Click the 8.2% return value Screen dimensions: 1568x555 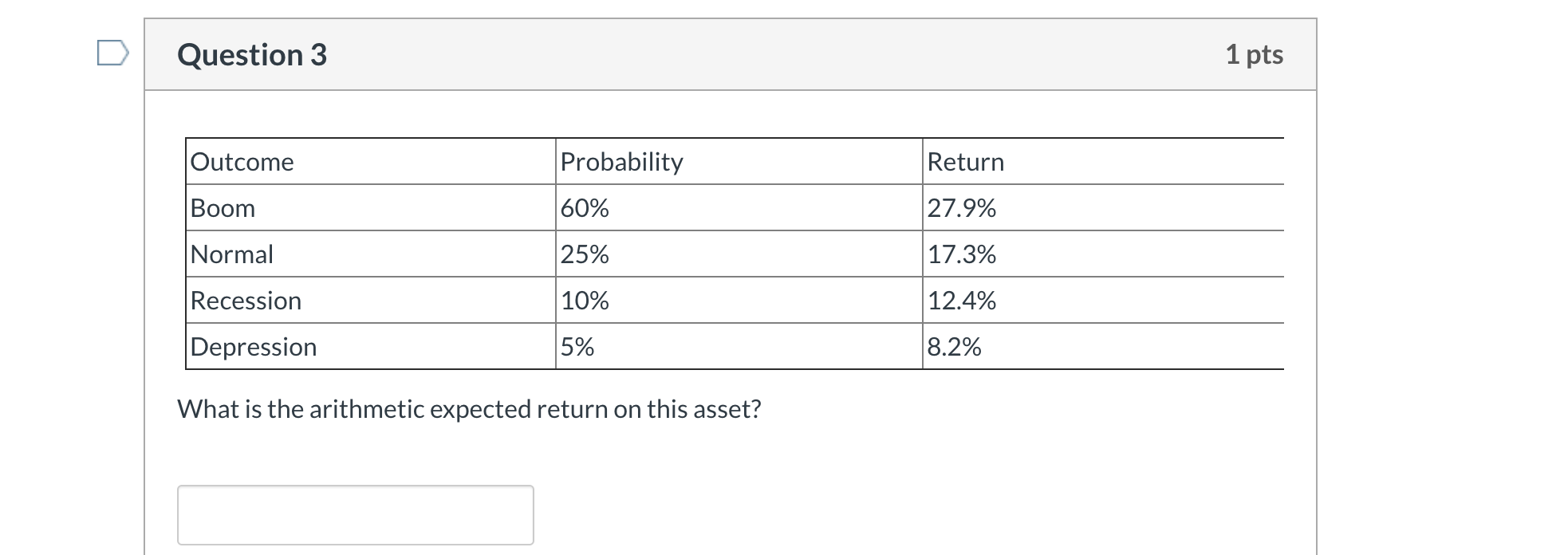coord(954,347)
